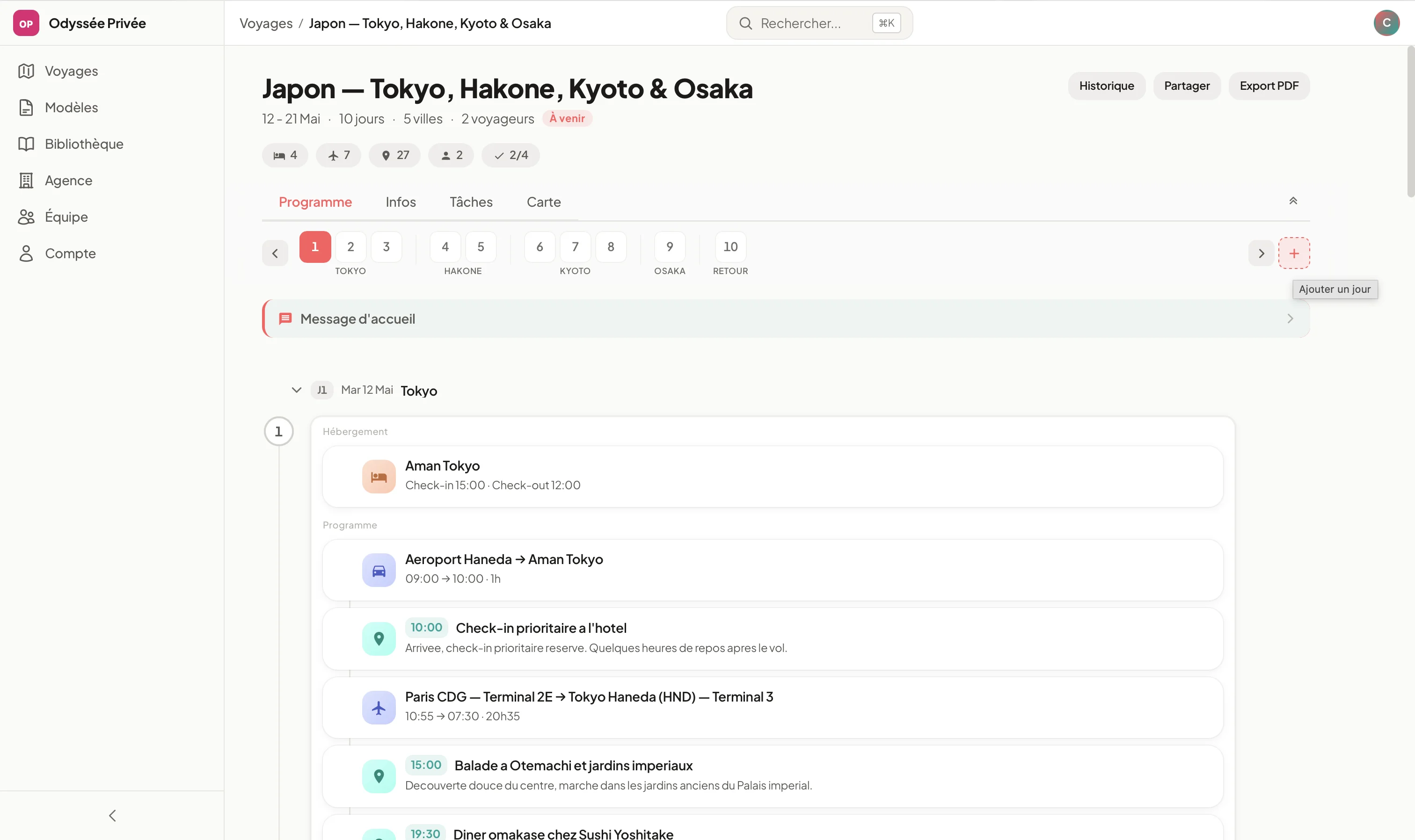1415x840 pixels.
Task: Open Bibliothèque from the sidebar
Action: pos(84,144)
